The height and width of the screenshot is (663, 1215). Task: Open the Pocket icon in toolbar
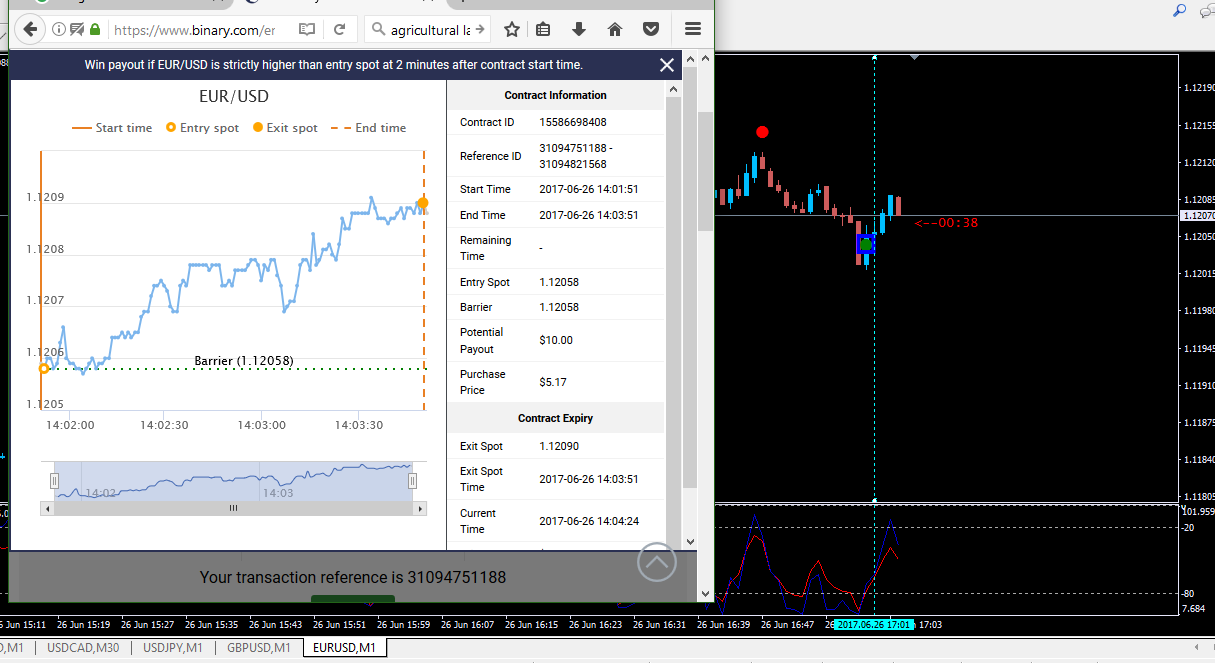[650, 29]
